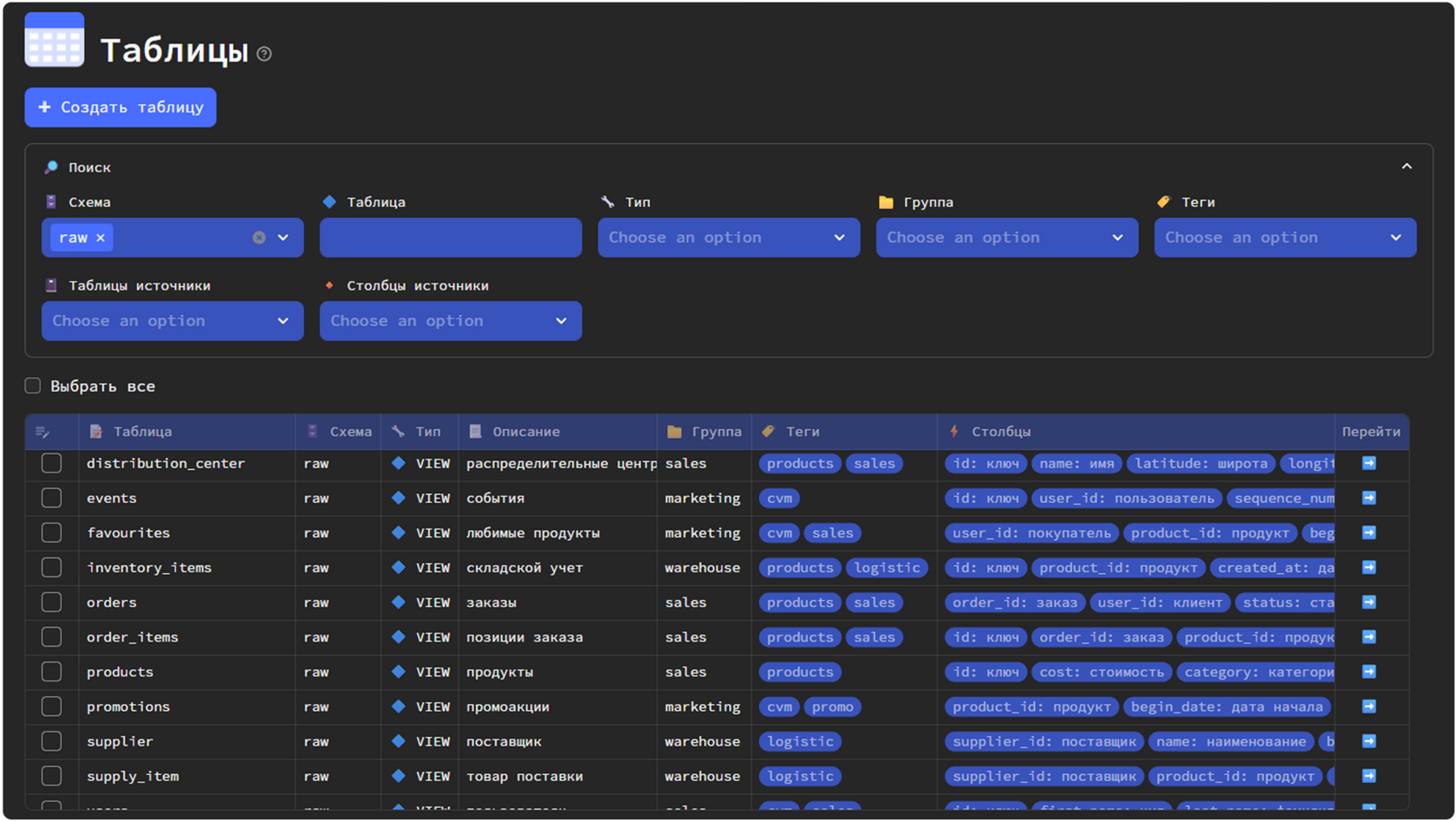Image resolution: width=1456 pixels, height=821 pixels.
Task: Click the Таблица column header
Action: [x=142, y=432]
